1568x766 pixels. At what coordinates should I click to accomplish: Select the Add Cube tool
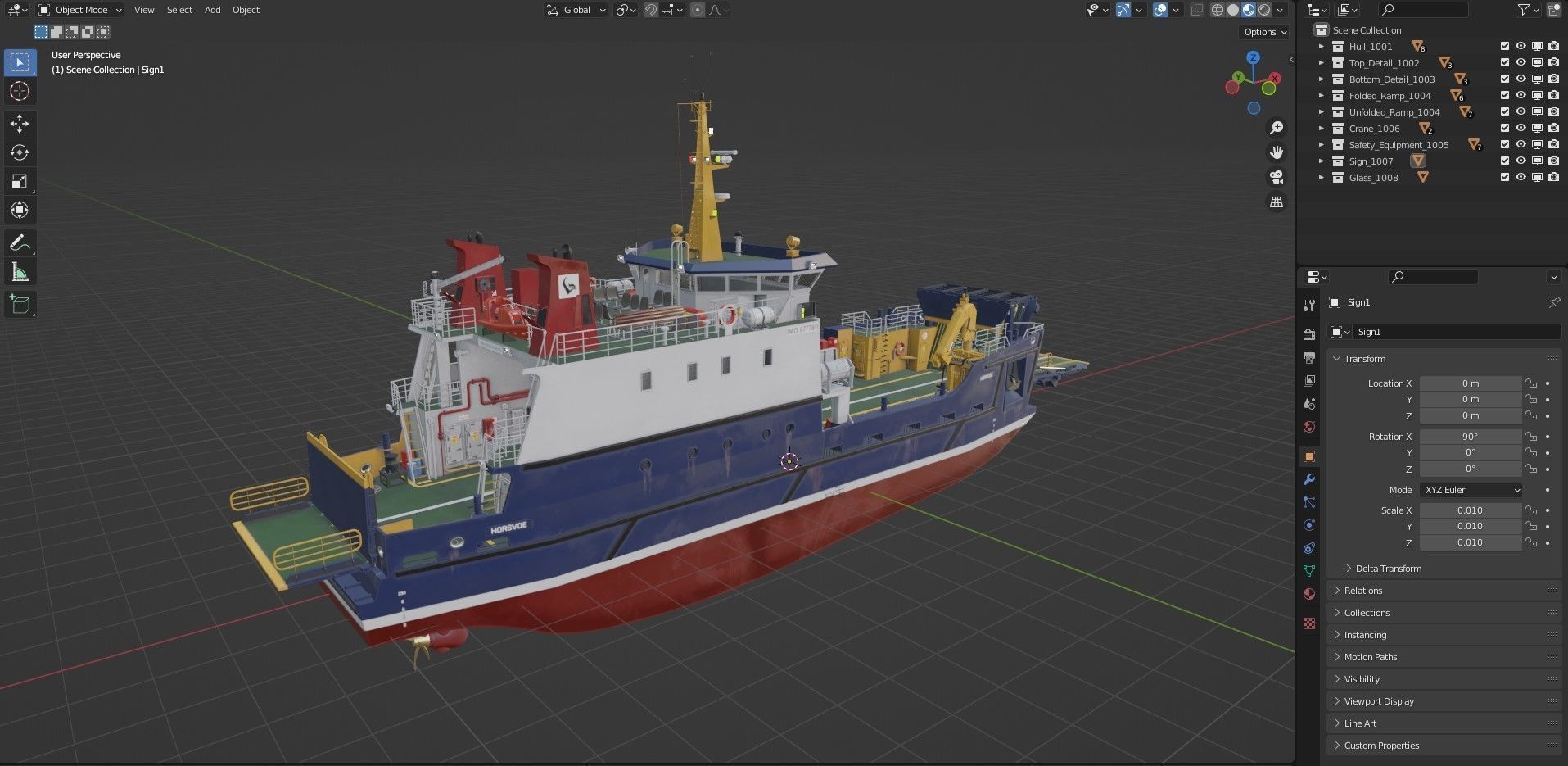20,305
